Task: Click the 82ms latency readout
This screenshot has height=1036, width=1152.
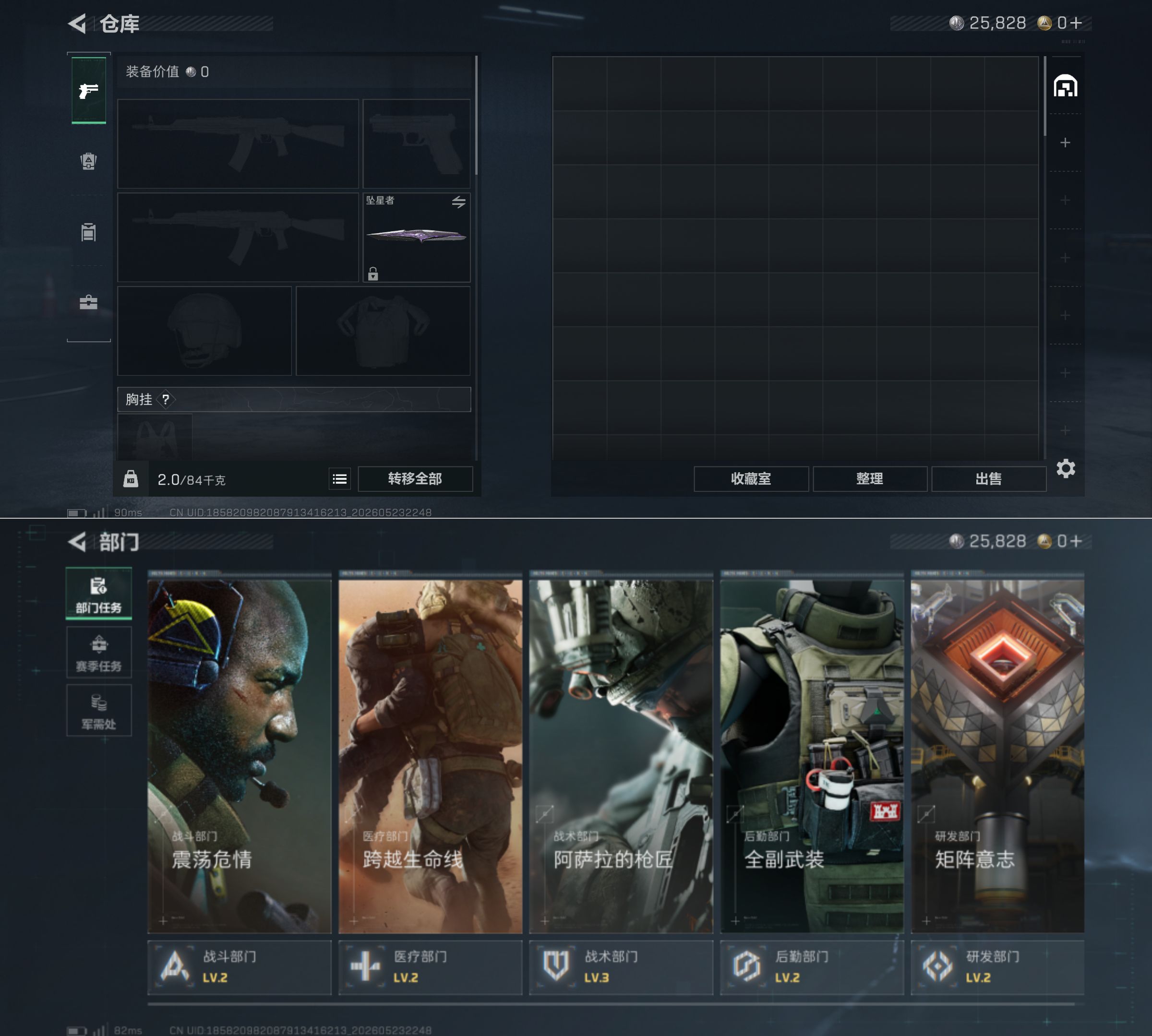Action: [x=128, y=1030]
